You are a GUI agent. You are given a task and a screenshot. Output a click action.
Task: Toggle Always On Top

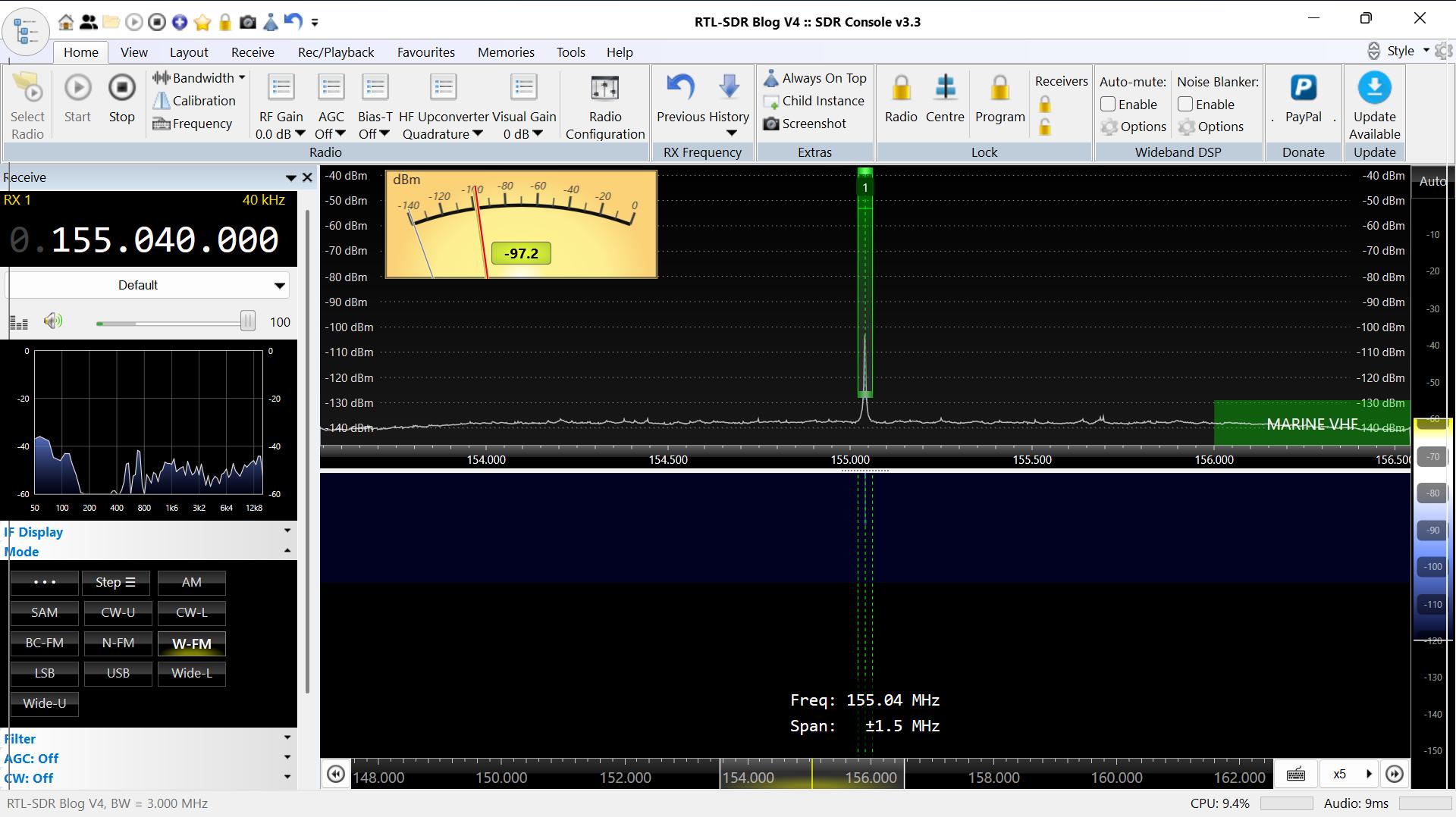815,78
